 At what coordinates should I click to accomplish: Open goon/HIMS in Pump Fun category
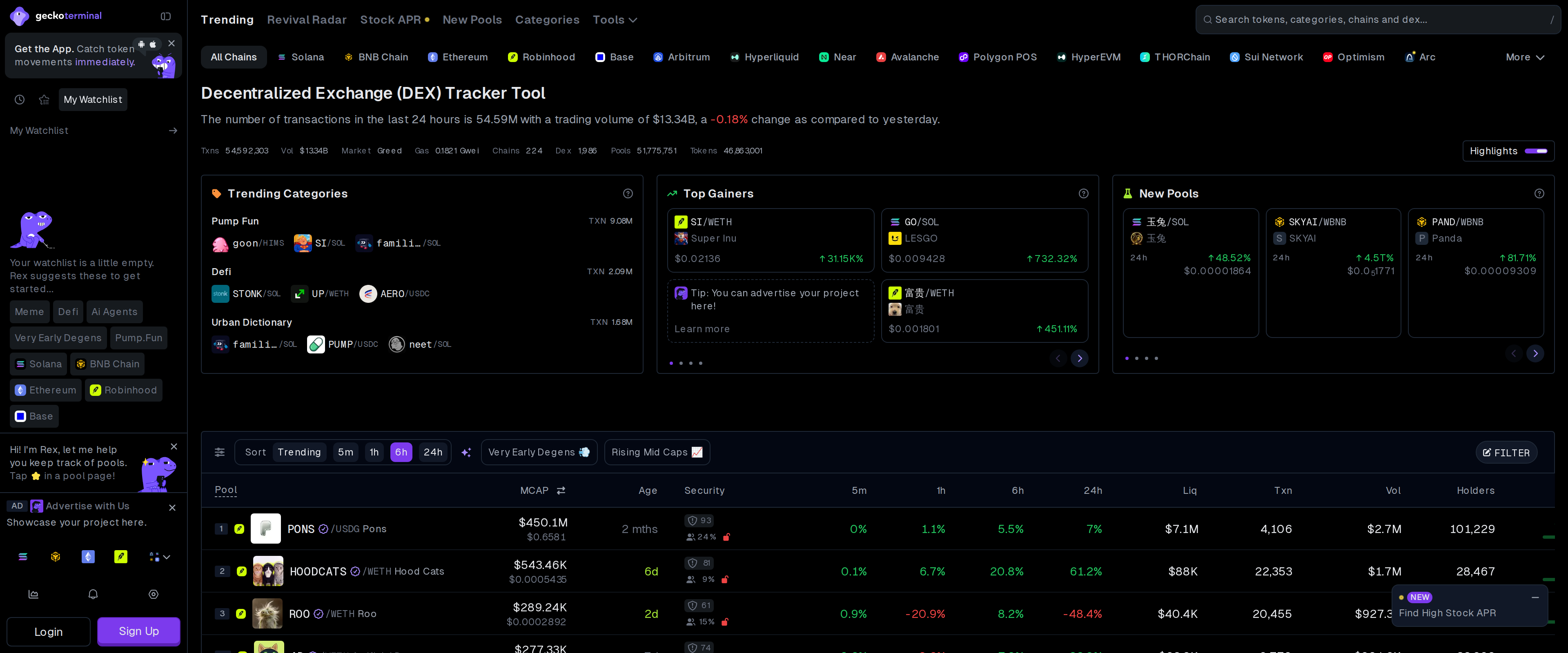(248, 243)
